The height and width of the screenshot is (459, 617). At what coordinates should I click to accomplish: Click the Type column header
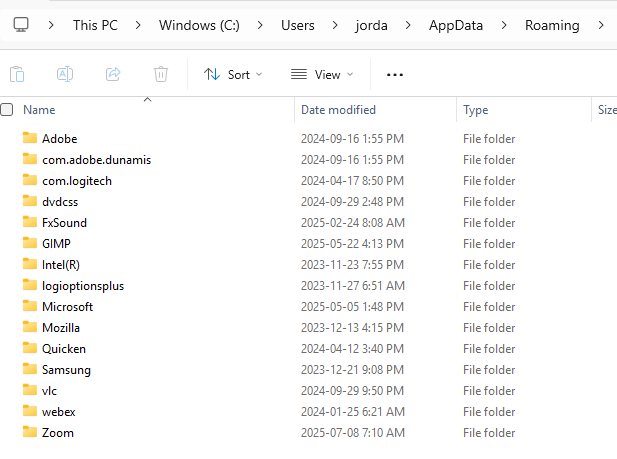[x=475, y=110]
